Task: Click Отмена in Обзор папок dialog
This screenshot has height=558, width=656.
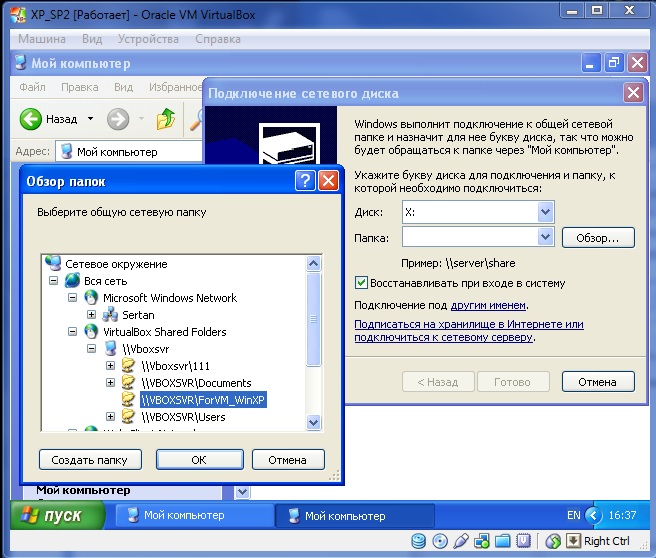Action: pos(288,460)
